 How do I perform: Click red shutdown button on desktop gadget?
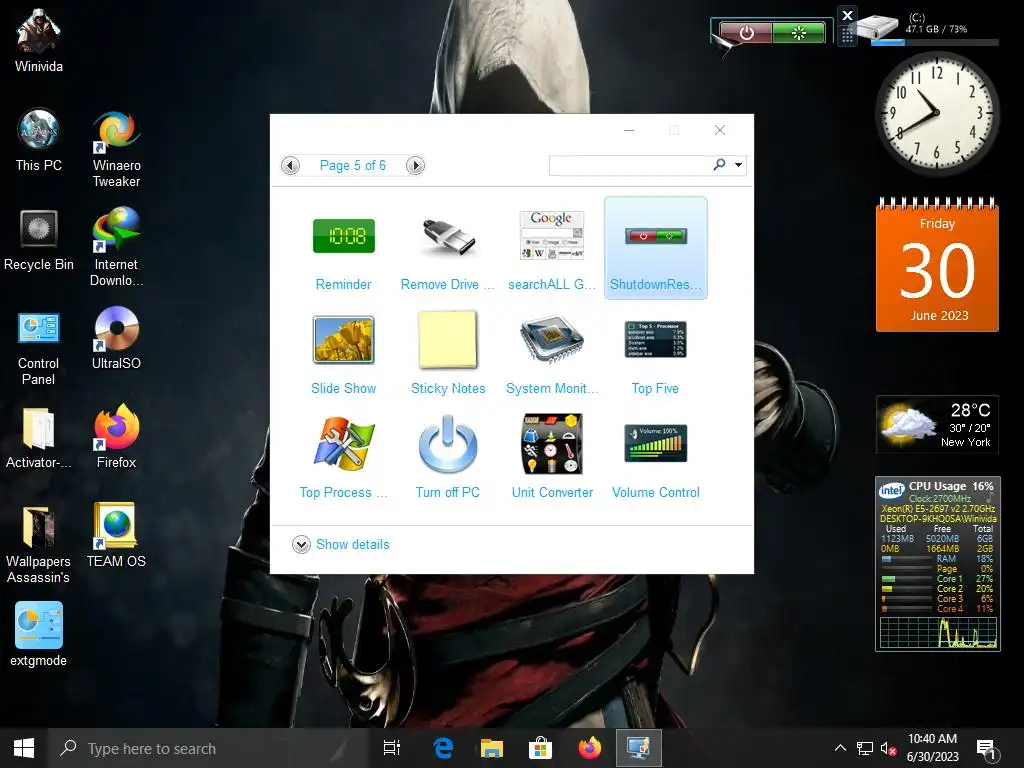pyautogui.click(x=746, y=32)
